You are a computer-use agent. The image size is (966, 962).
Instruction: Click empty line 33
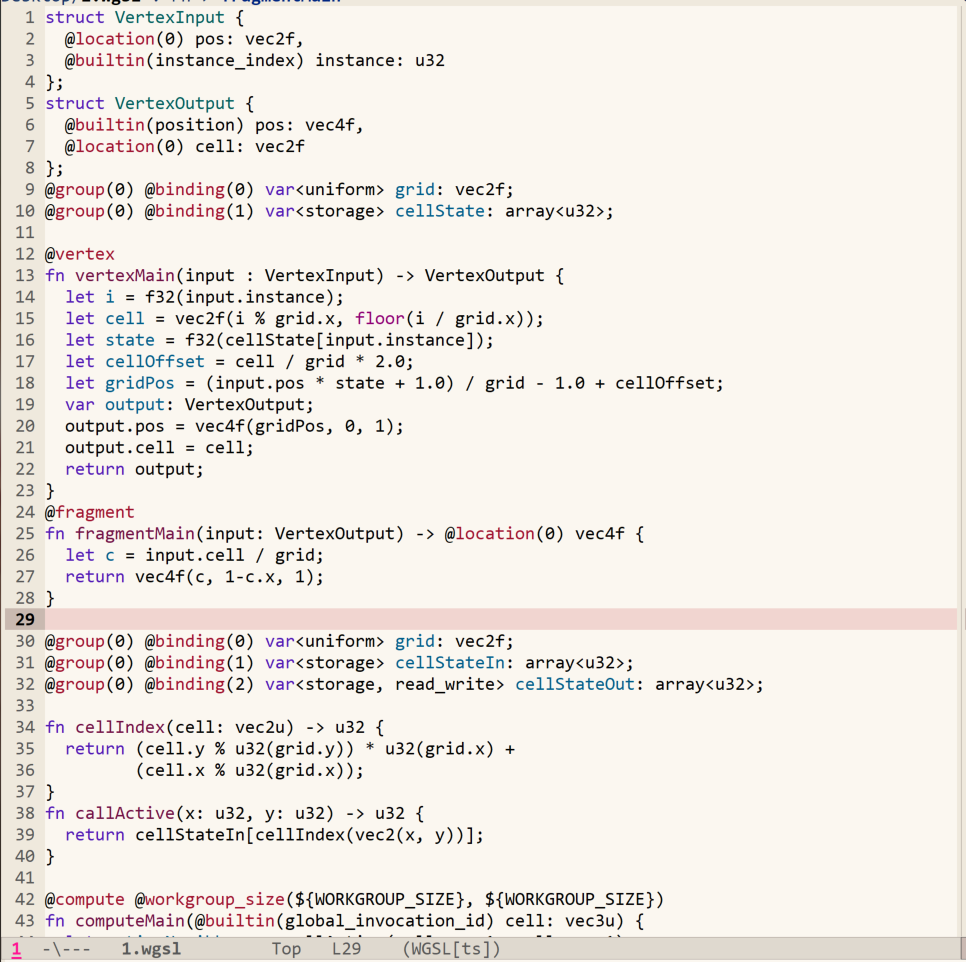(x=500, y=706)
